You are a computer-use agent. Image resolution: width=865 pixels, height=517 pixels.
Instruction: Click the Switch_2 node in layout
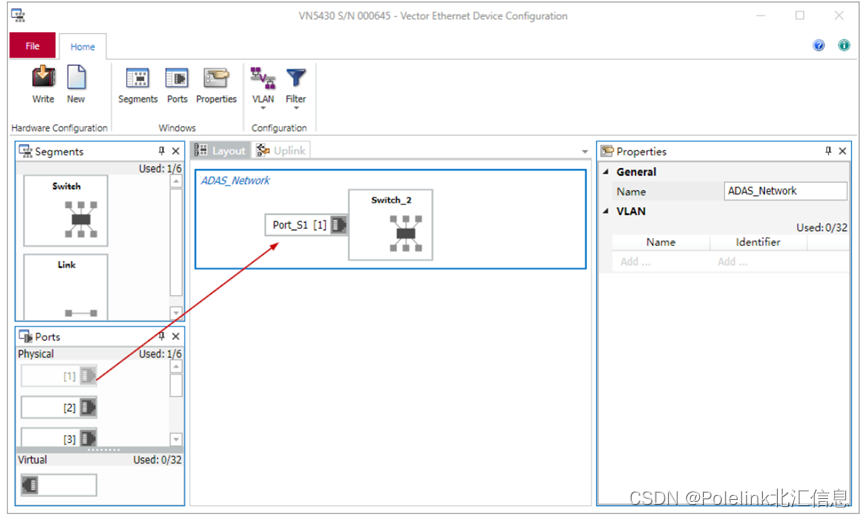(x=391, y=225)
